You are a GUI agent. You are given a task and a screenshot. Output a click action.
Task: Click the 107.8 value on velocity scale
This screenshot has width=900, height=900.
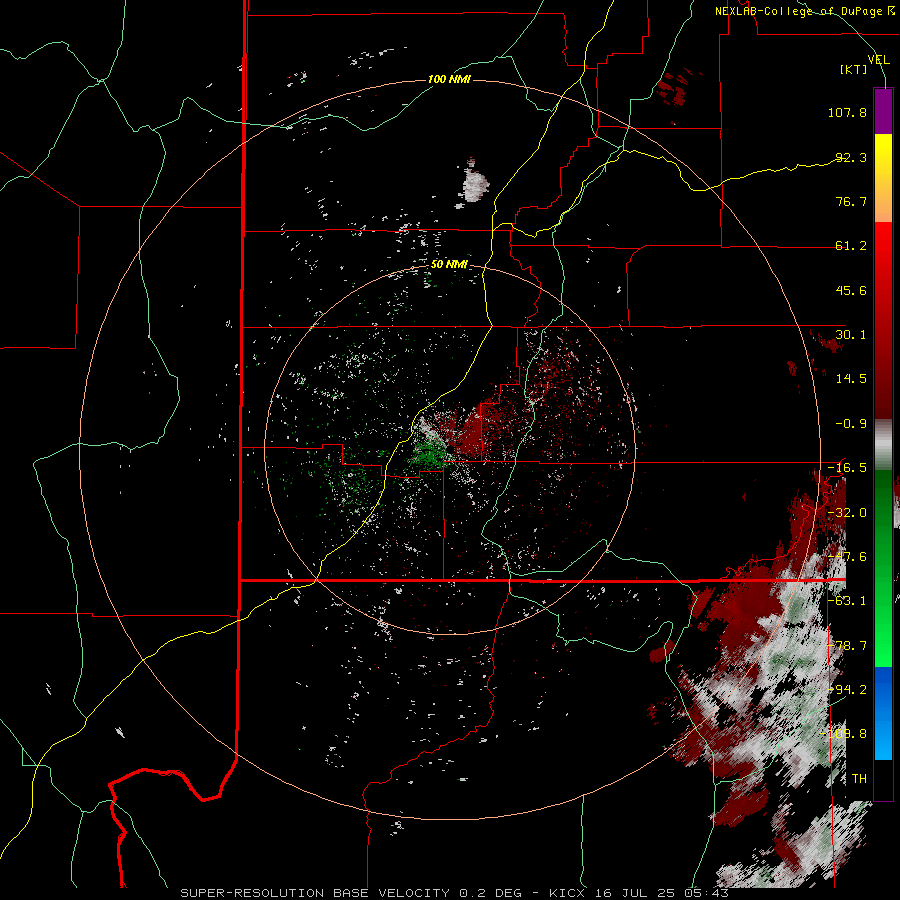(847, 112)
